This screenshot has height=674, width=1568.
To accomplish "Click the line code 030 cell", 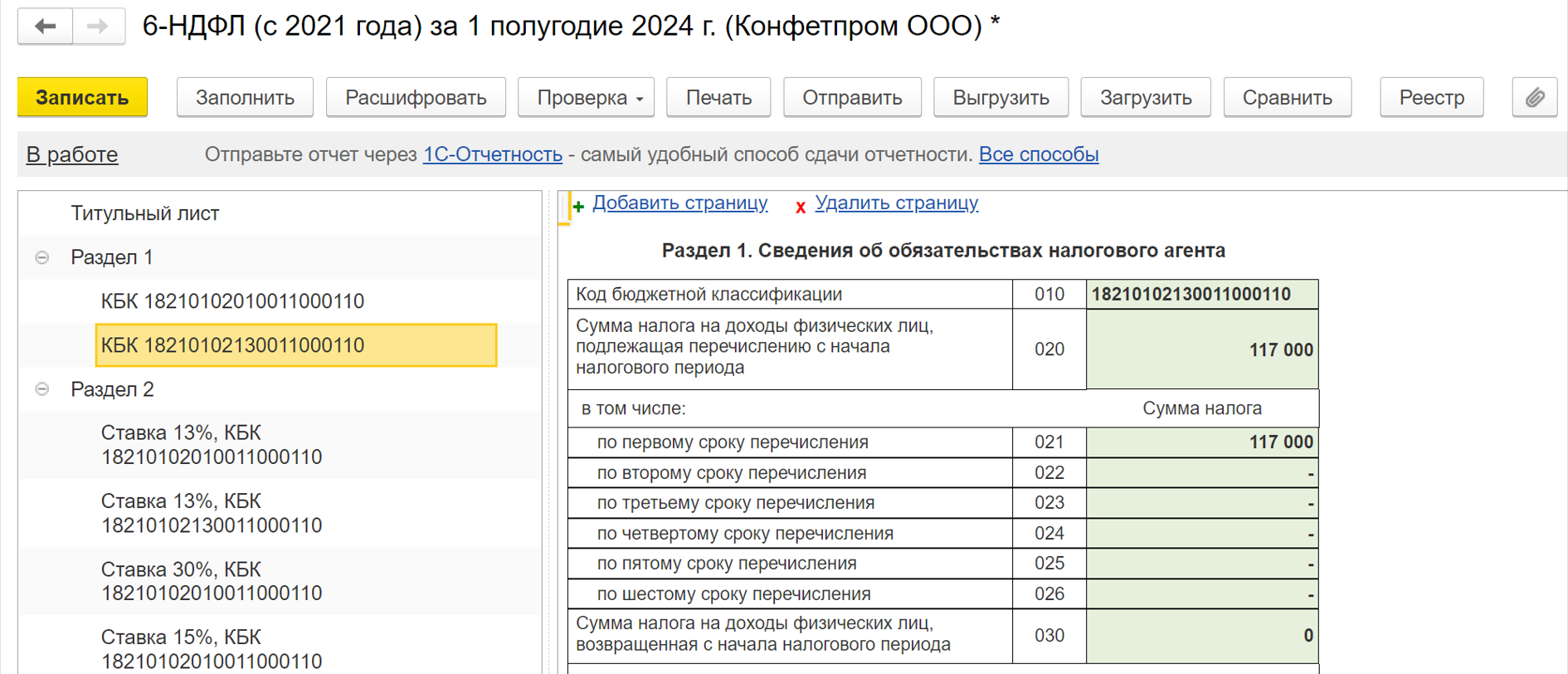I will [x=1049, y=636].
